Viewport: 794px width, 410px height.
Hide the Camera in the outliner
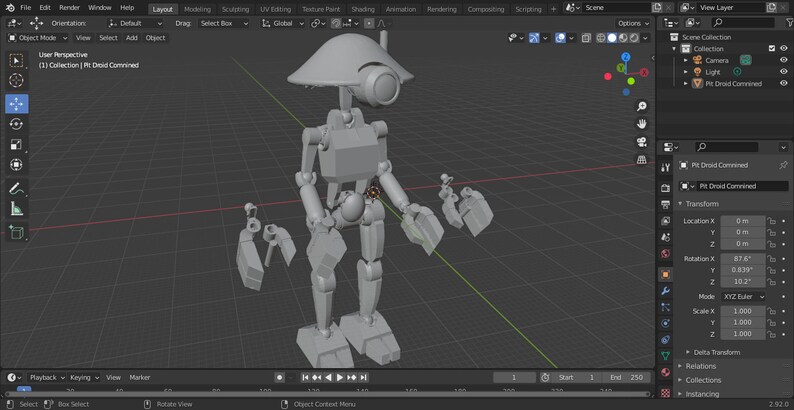[x=783, y=60]
